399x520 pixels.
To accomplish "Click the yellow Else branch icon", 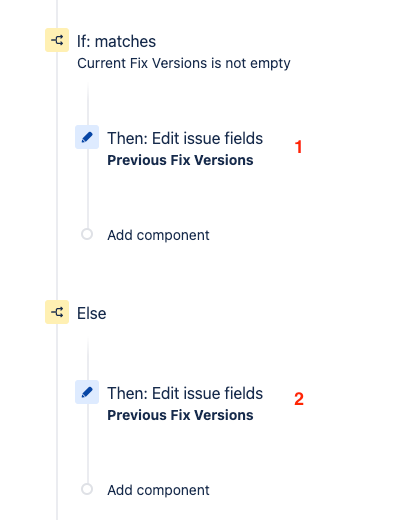I will pos(57,312).
